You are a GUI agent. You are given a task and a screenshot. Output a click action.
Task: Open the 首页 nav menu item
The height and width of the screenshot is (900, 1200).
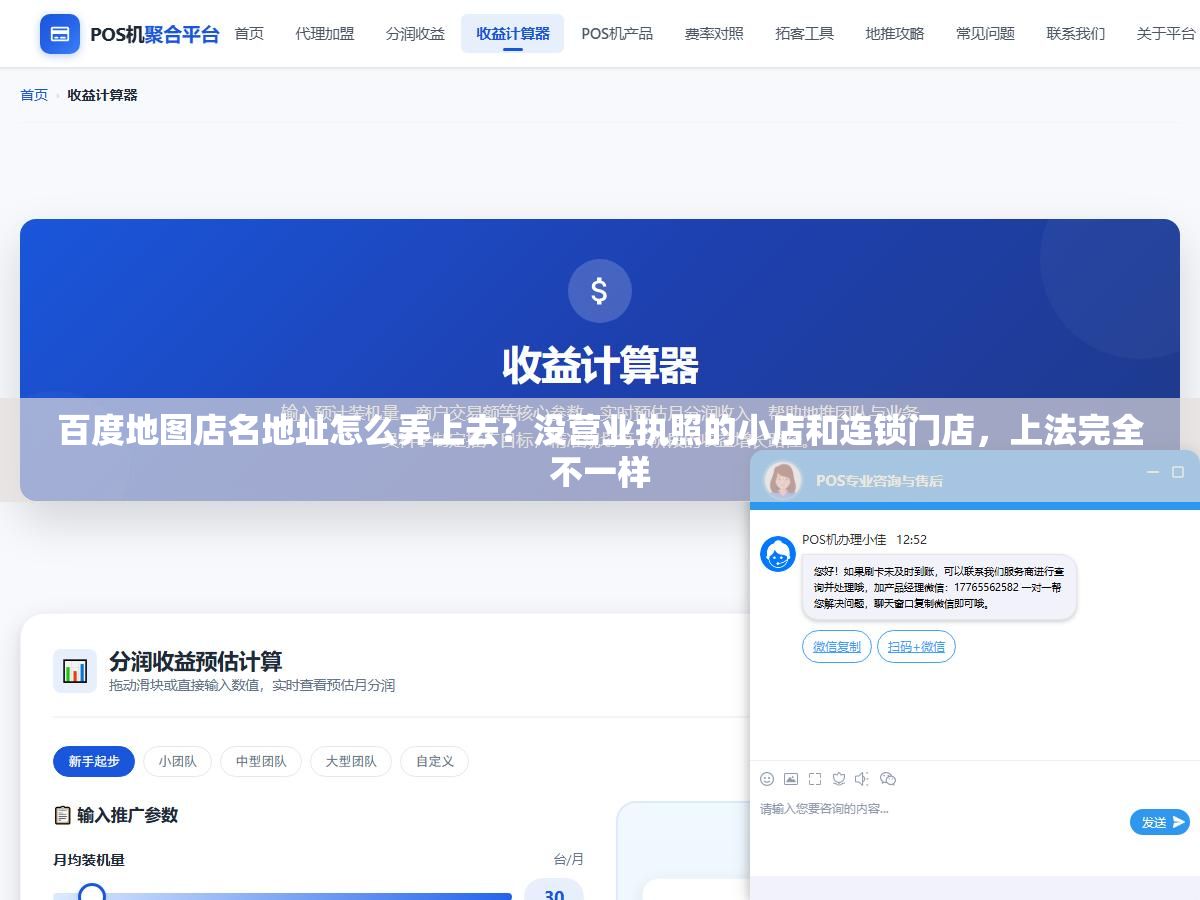point(249,34)
